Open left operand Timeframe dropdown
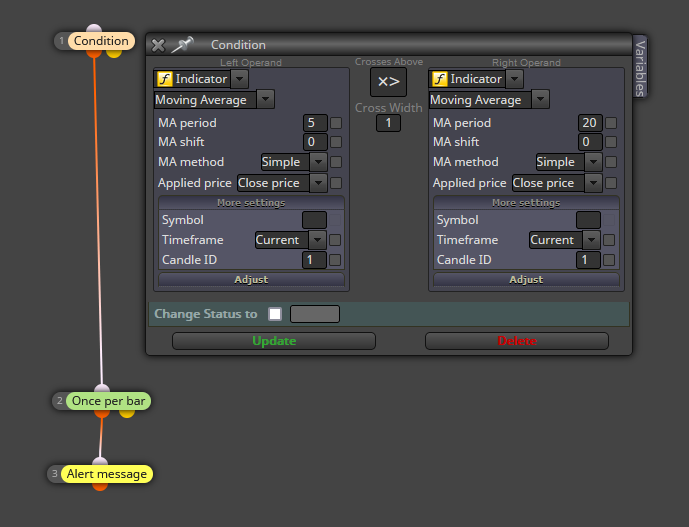This screenshot has width=689, height=527. point(317,240)
